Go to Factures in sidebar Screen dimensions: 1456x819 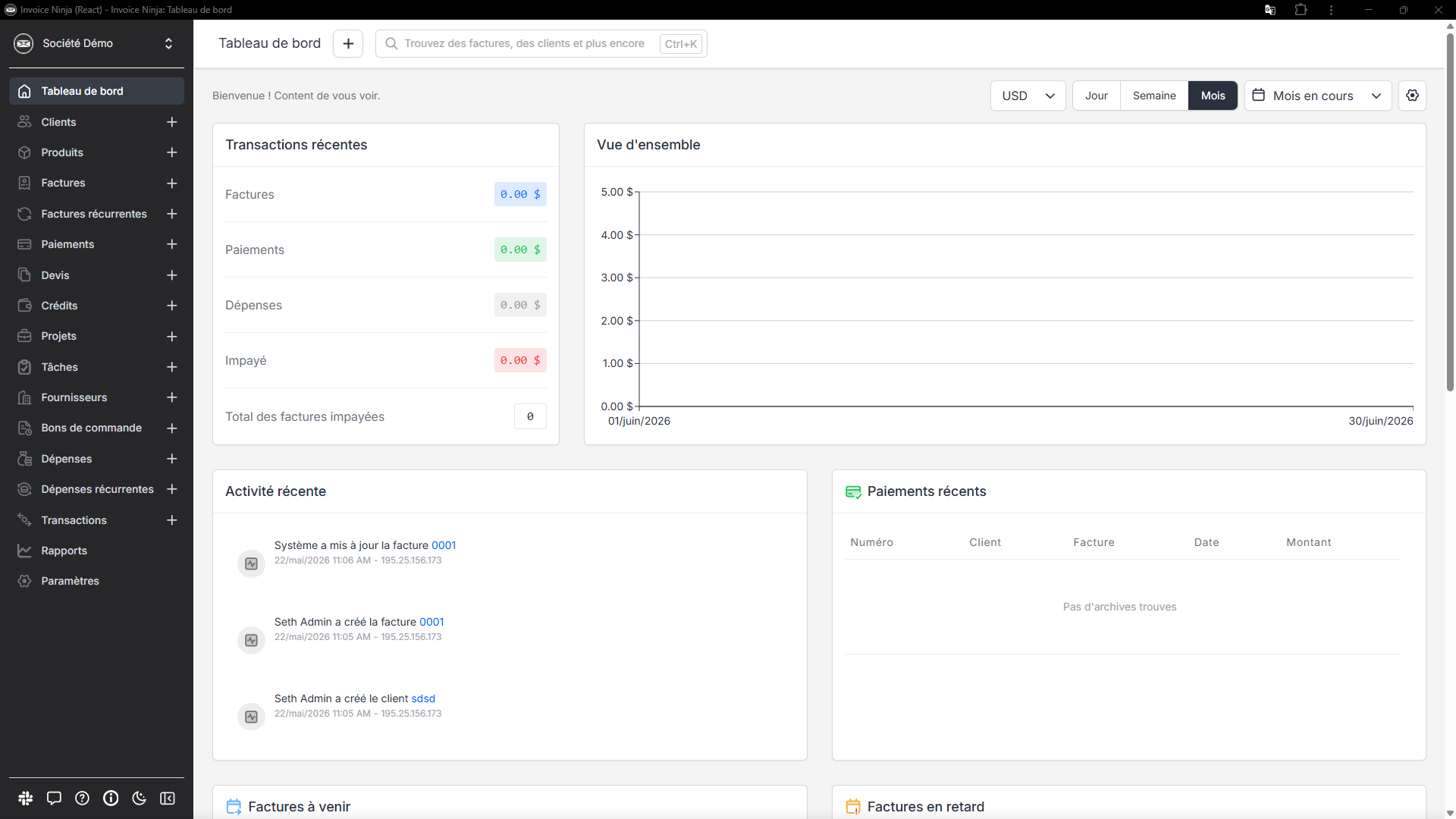[63, 184]
